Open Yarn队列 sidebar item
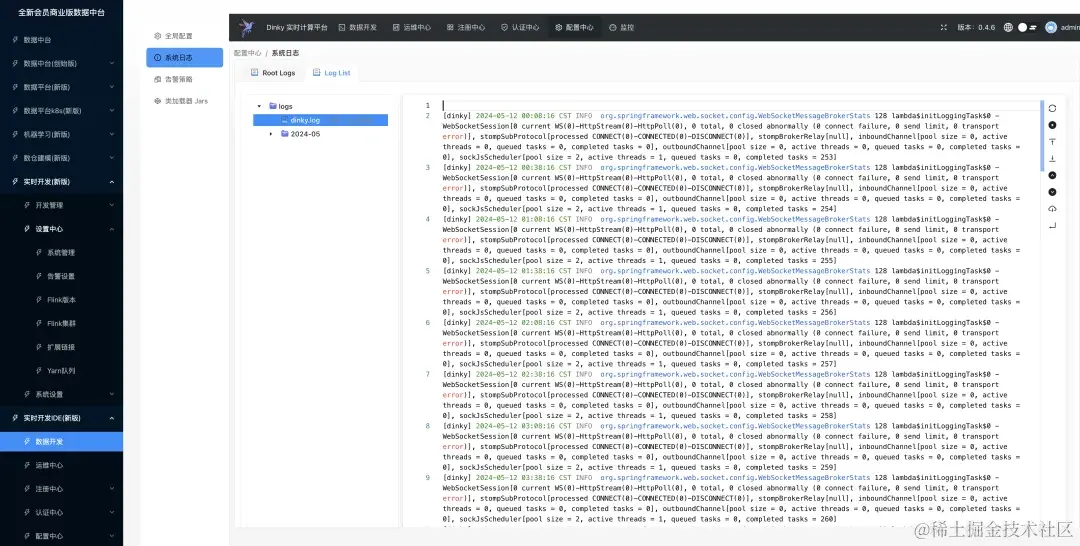Screen dimensions: 1080x546 (61, 370)
